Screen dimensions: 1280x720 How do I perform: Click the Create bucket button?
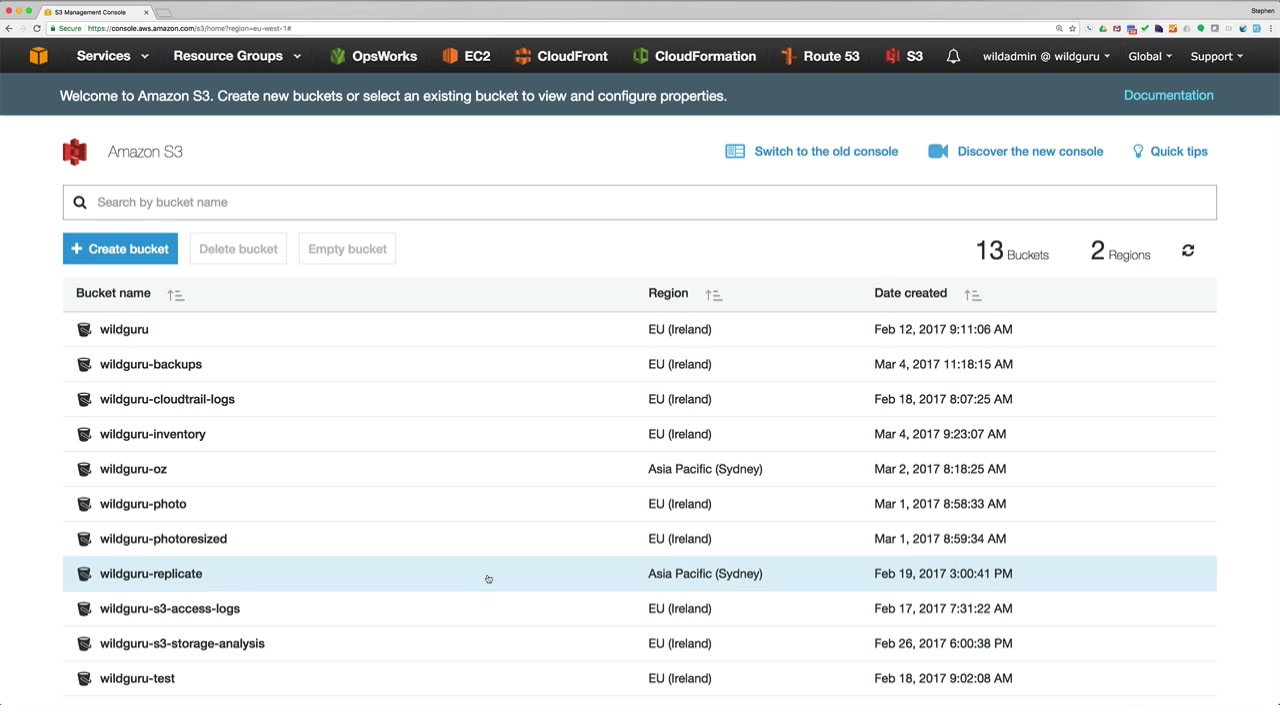click(120, 249)
